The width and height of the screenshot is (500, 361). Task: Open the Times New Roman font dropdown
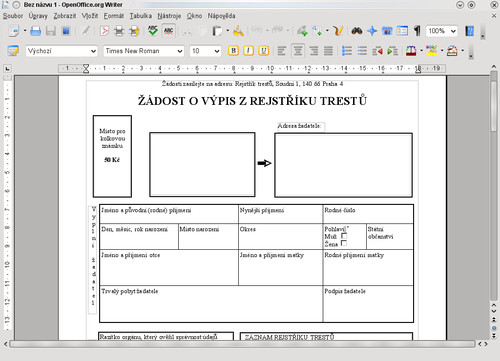click(x=180, y=51)
